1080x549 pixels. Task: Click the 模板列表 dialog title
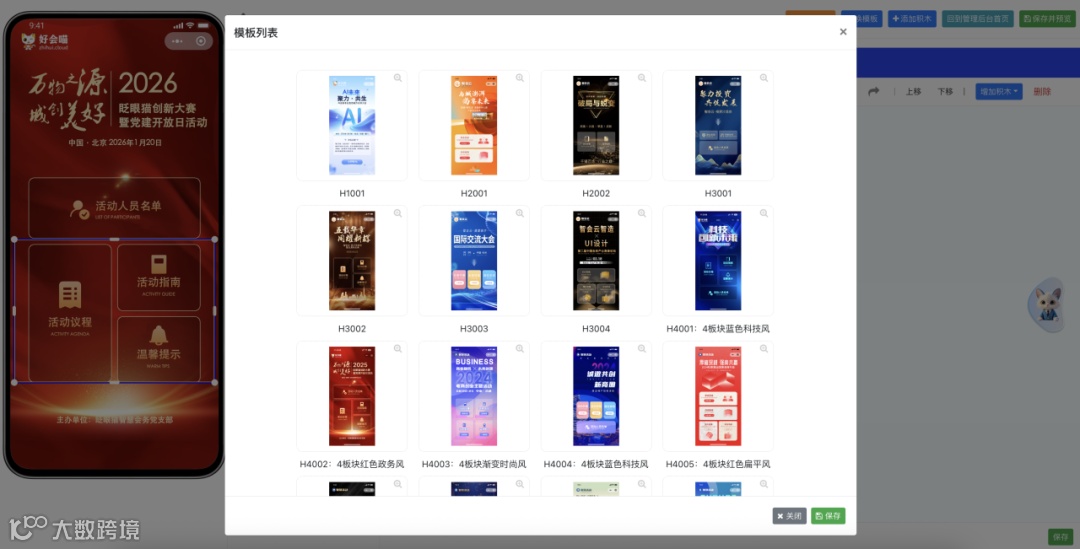coord(256,32)
